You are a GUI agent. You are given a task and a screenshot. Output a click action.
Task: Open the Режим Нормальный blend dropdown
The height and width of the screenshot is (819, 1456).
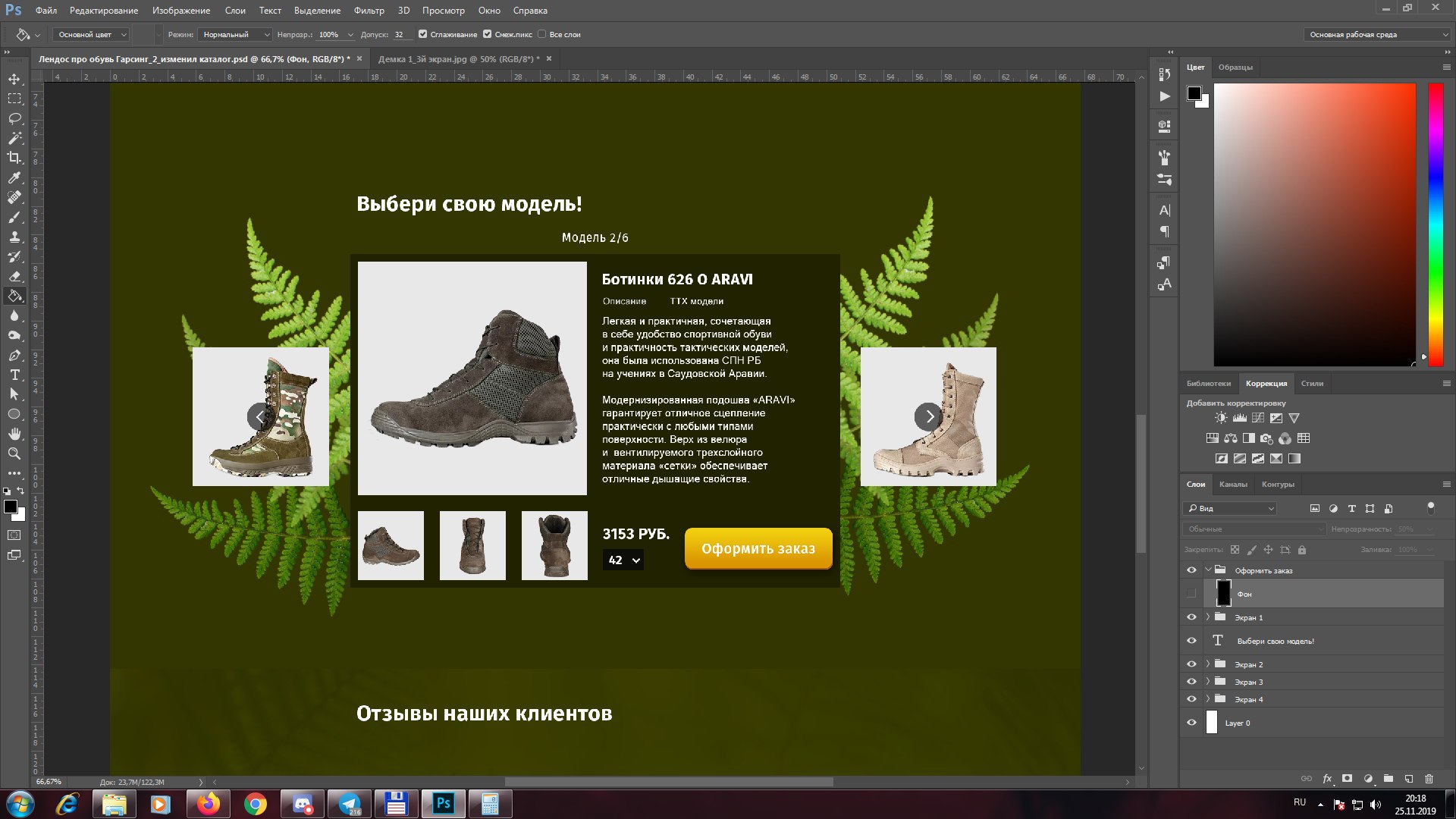click(234, 34)
